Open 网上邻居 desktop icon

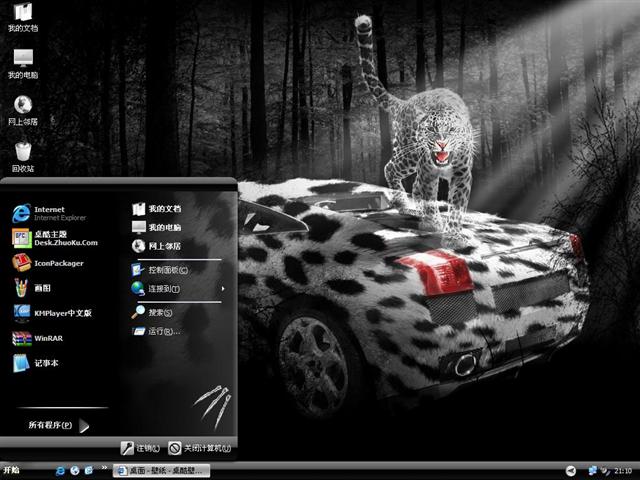[x=23, y=110]
